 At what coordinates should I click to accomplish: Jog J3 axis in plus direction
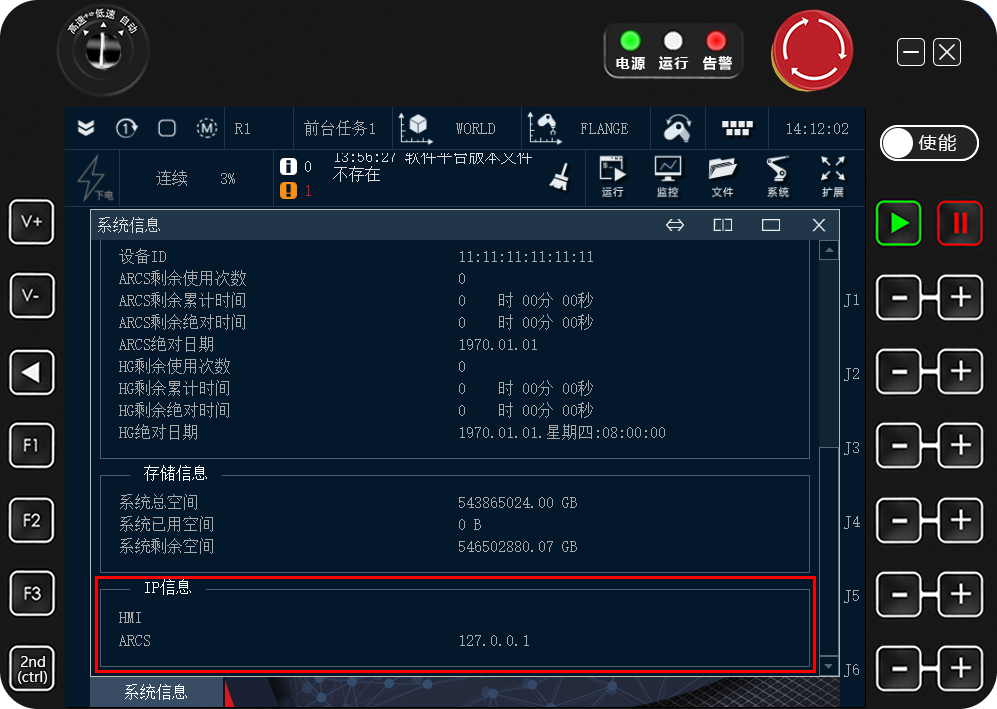tap(961, 446)
